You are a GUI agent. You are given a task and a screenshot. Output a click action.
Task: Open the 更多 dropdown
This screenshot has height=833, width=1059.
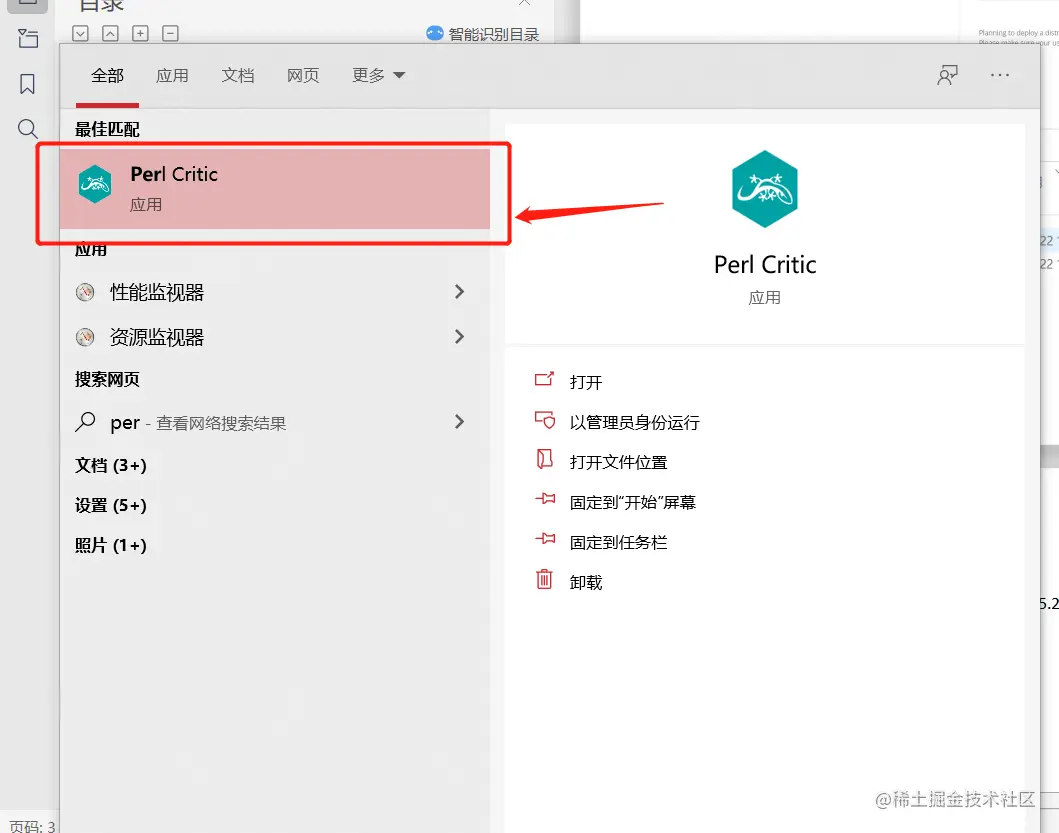378,75
